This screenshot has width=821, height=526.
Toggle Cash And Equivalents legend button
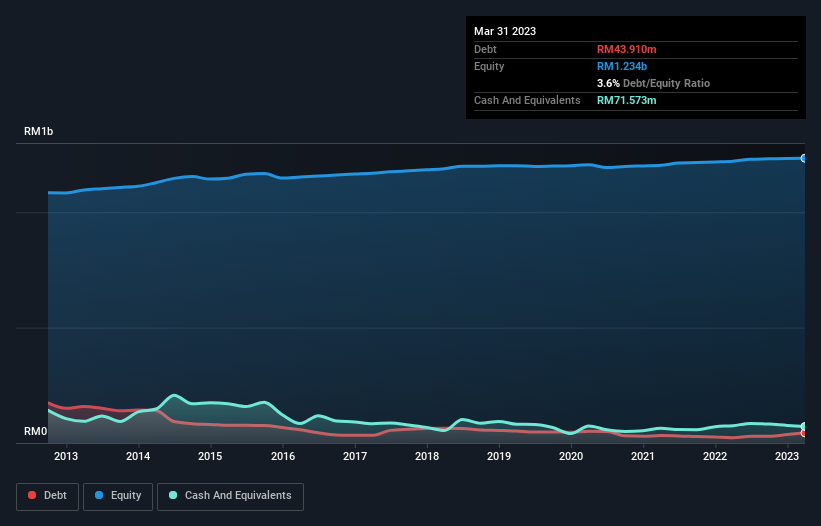[230, 496]
